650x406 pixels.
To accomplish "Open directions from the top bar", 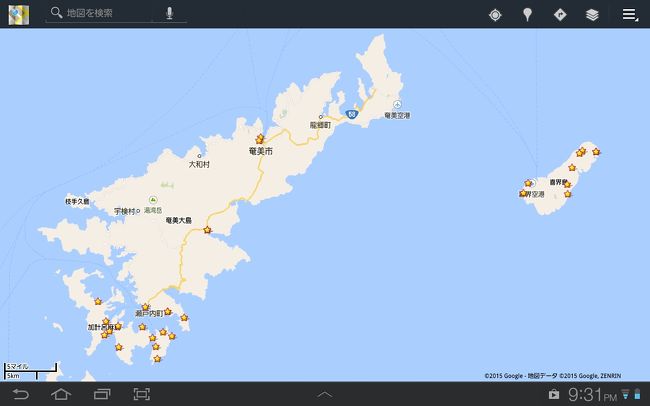I will click(560, 15).
